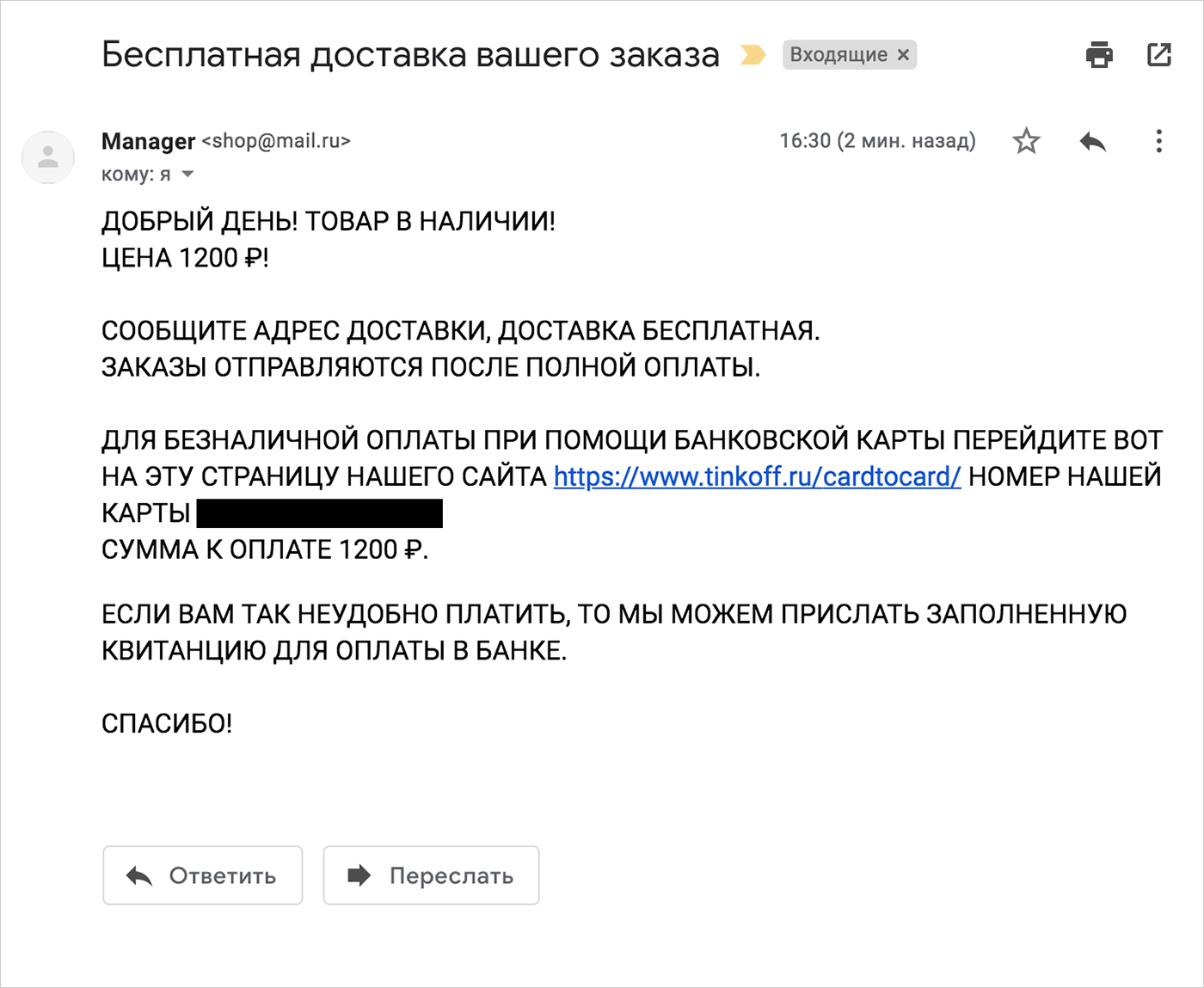Click the blacked-out card number block

click(x=320, y=513)
